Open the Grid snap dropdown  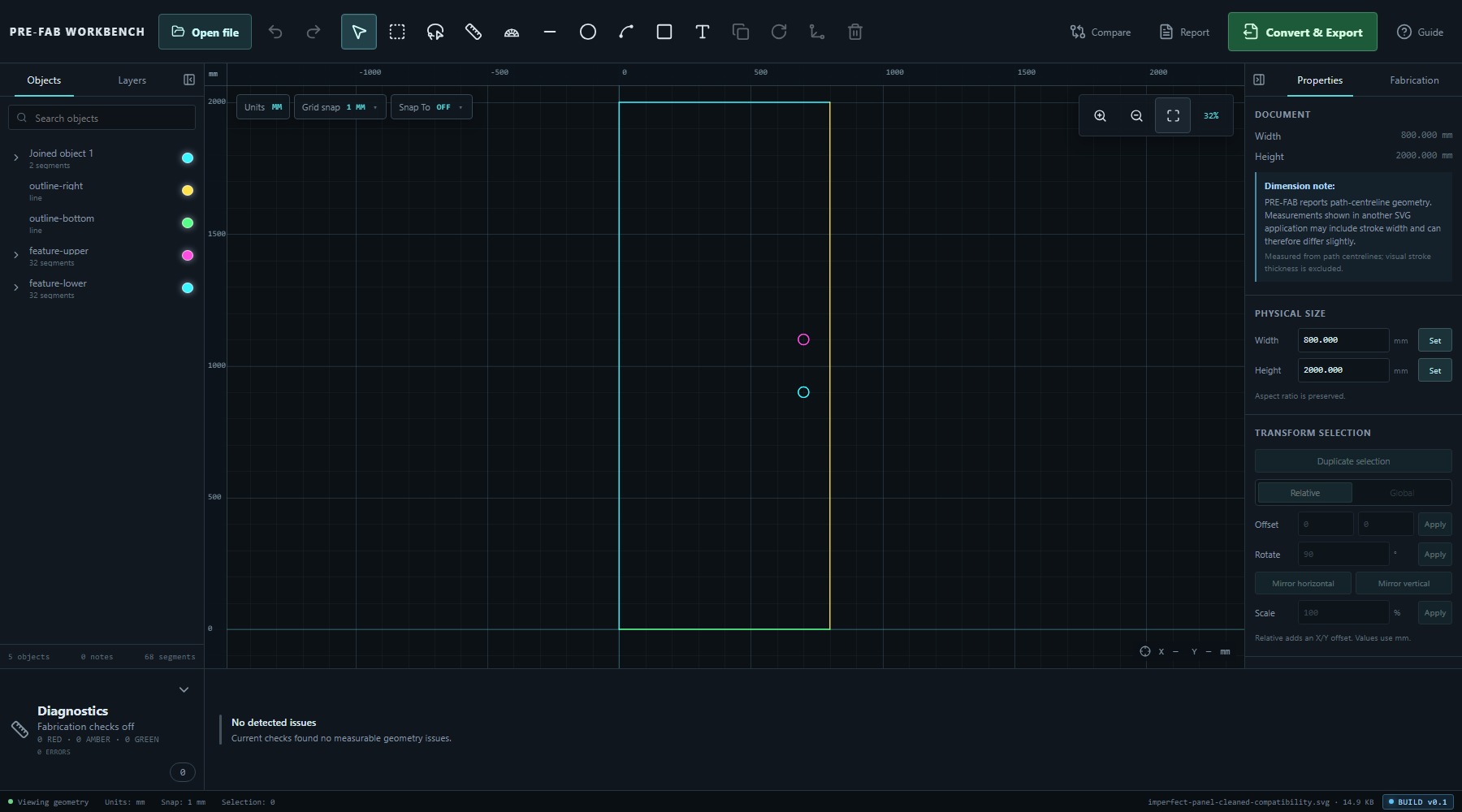pos(340,107)
